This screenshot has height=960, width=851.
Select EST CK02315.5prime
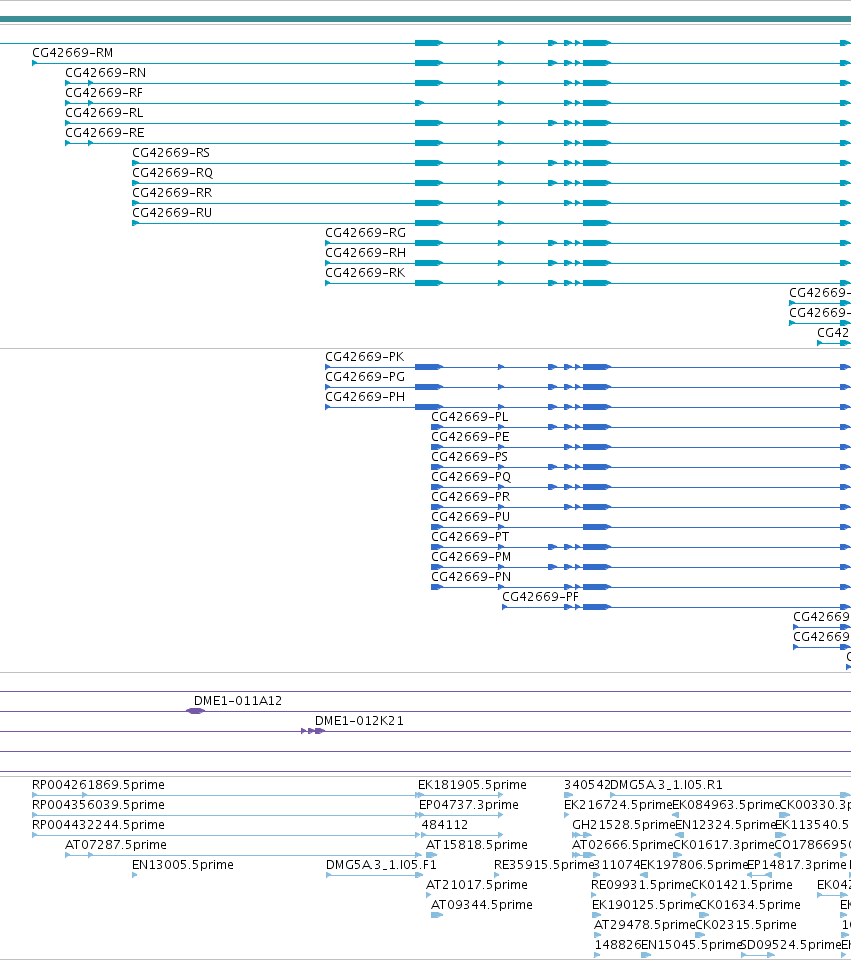pyautogui.click(x=746, y=925)
